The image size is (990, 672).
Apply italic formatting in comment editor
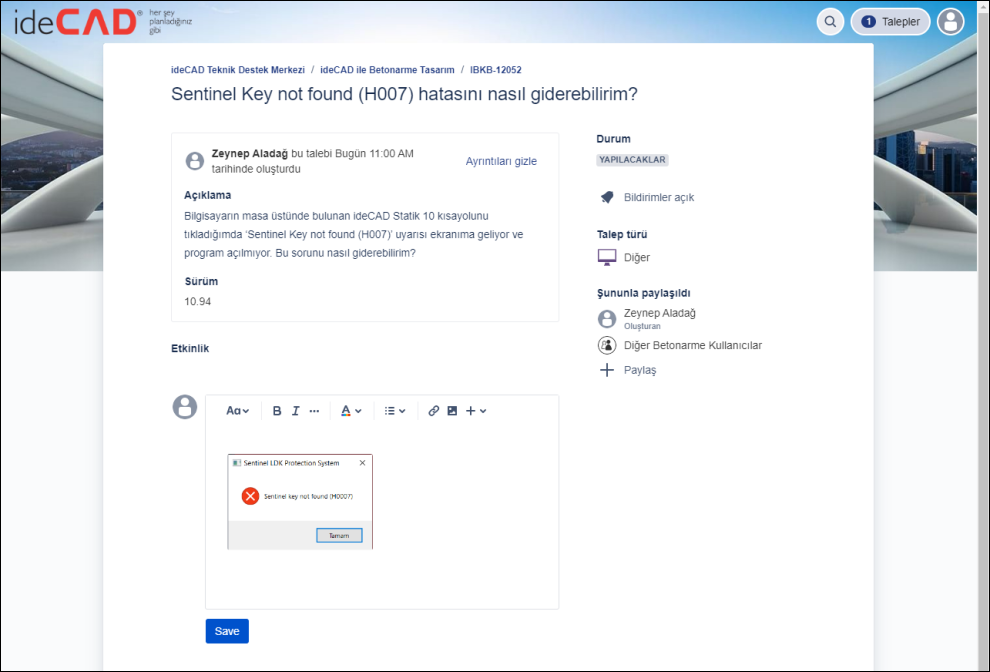(295, 411)
